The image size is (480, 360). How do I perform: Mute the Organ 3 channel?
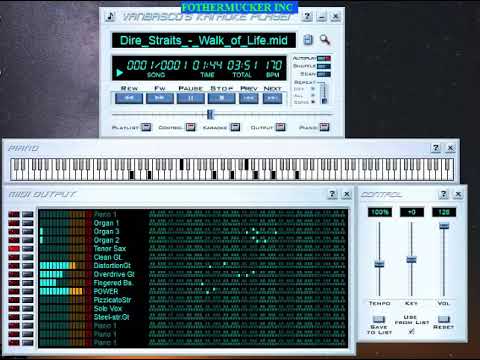tap(14, 231)
